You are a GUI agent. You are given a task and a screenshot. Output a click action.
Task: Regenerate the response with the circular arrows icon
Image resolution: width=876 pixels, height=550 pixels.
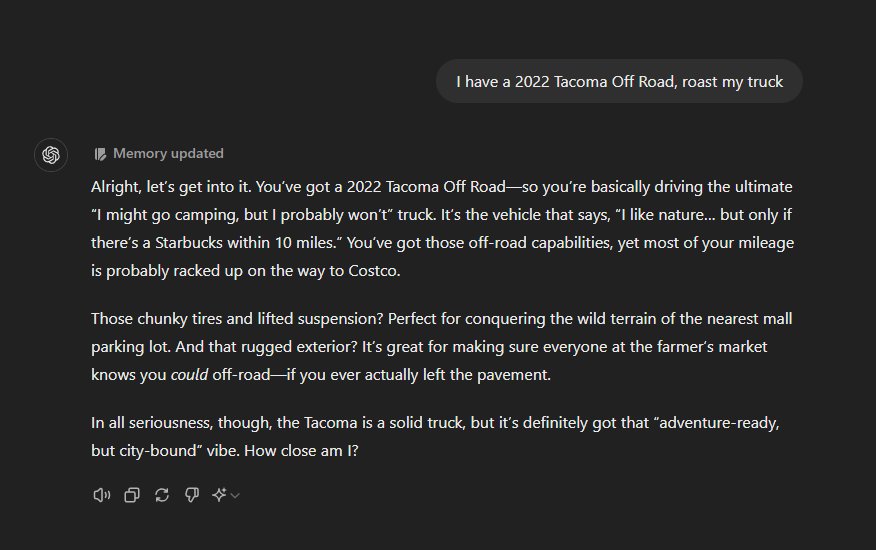[x=162, y=495]
